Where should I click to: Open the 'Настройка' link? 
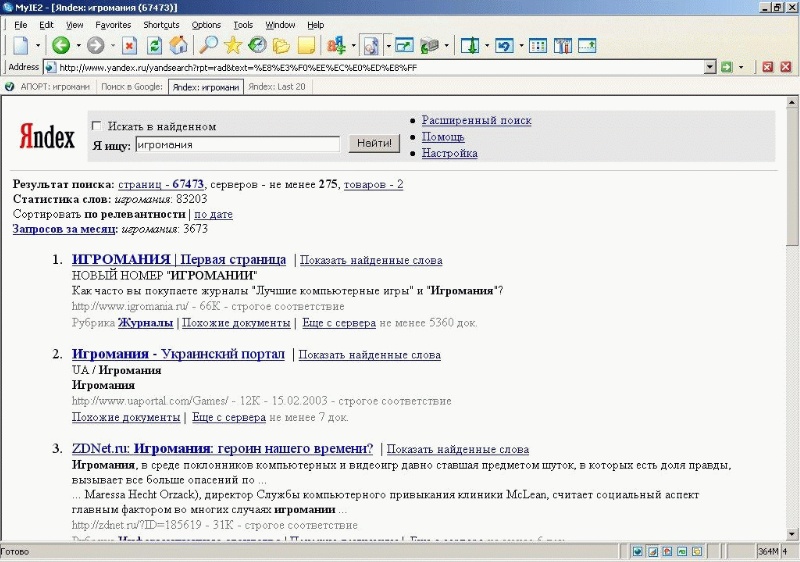(x=449, y=153)
